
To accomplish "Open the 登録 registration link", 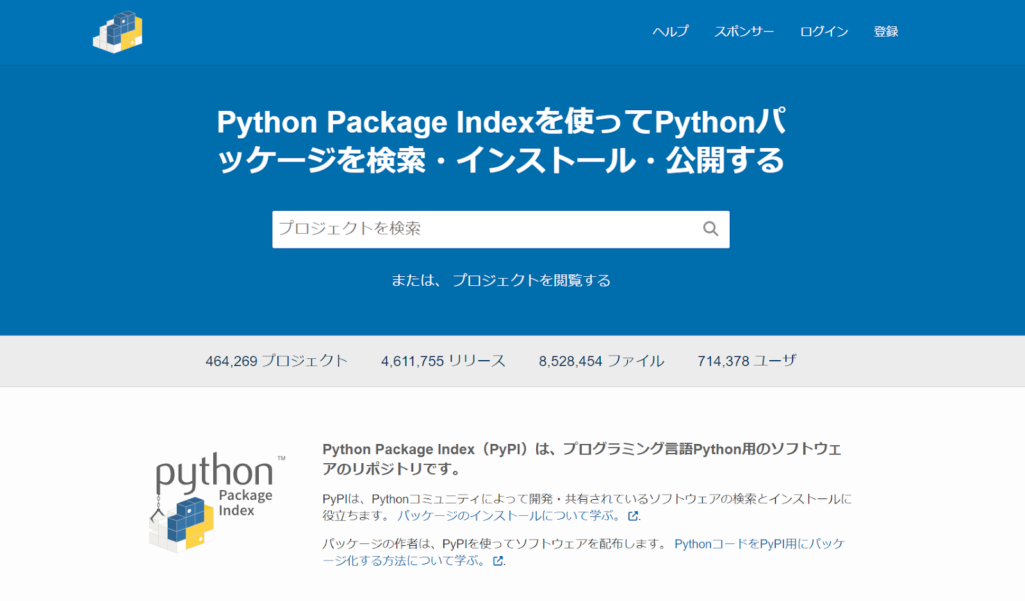I will tap(886, 31).
